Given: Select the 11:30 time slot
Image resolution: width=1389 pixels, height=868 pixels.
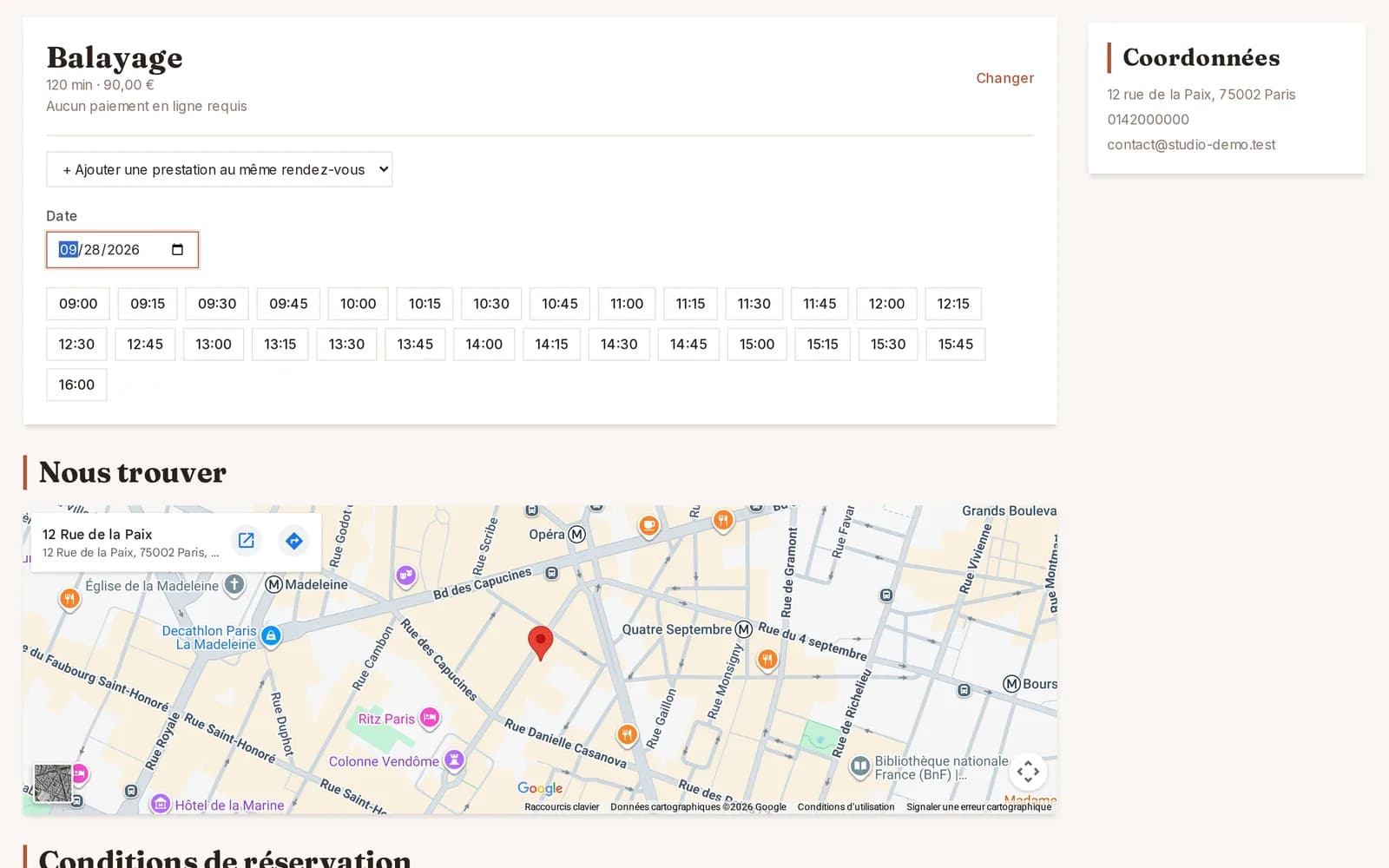Looking at the screenshot, I should pyautogui.click(x=754, y=304).
